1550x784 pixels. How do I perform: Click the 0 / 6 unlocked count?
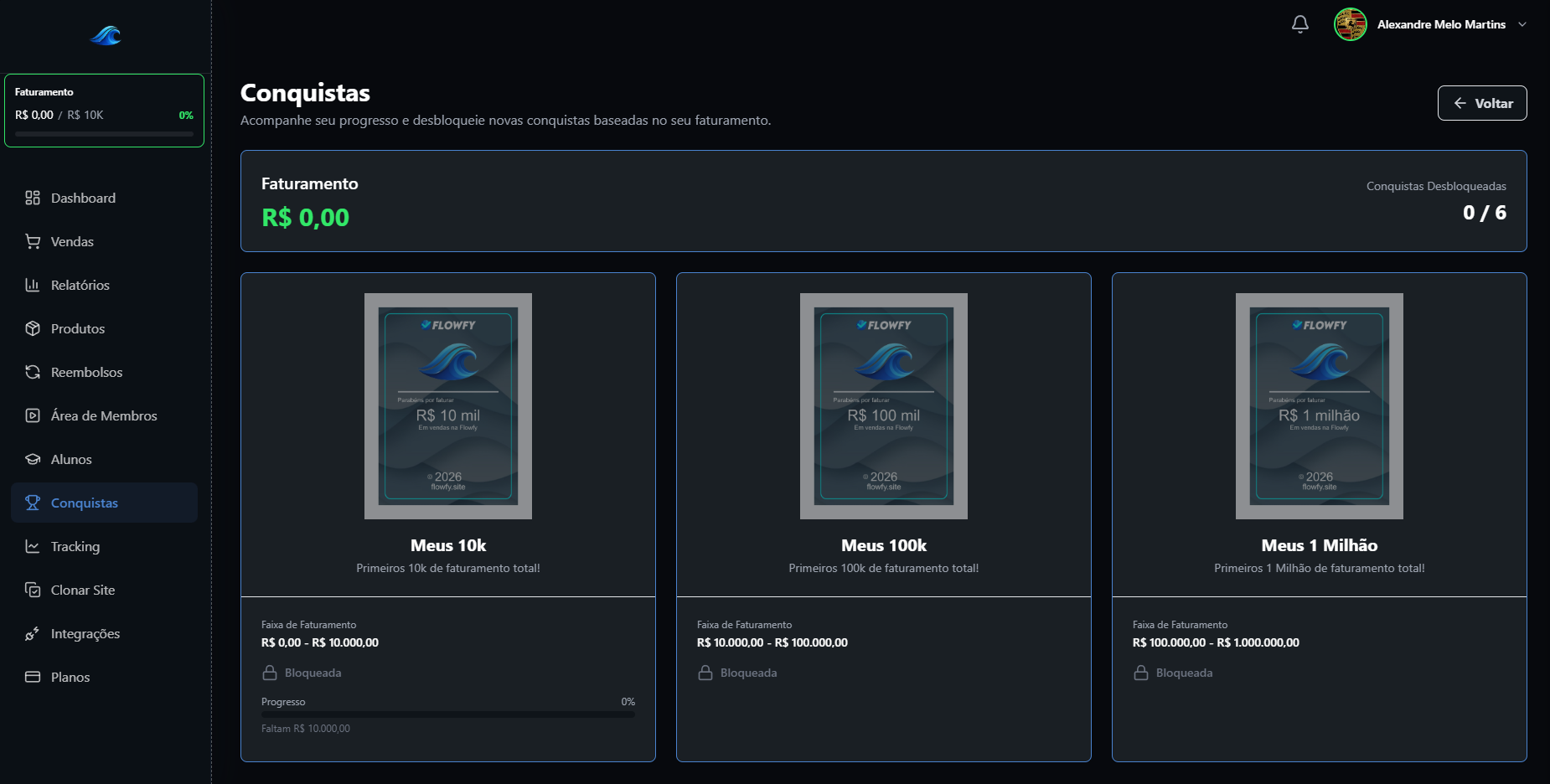tap(1485, 213)
